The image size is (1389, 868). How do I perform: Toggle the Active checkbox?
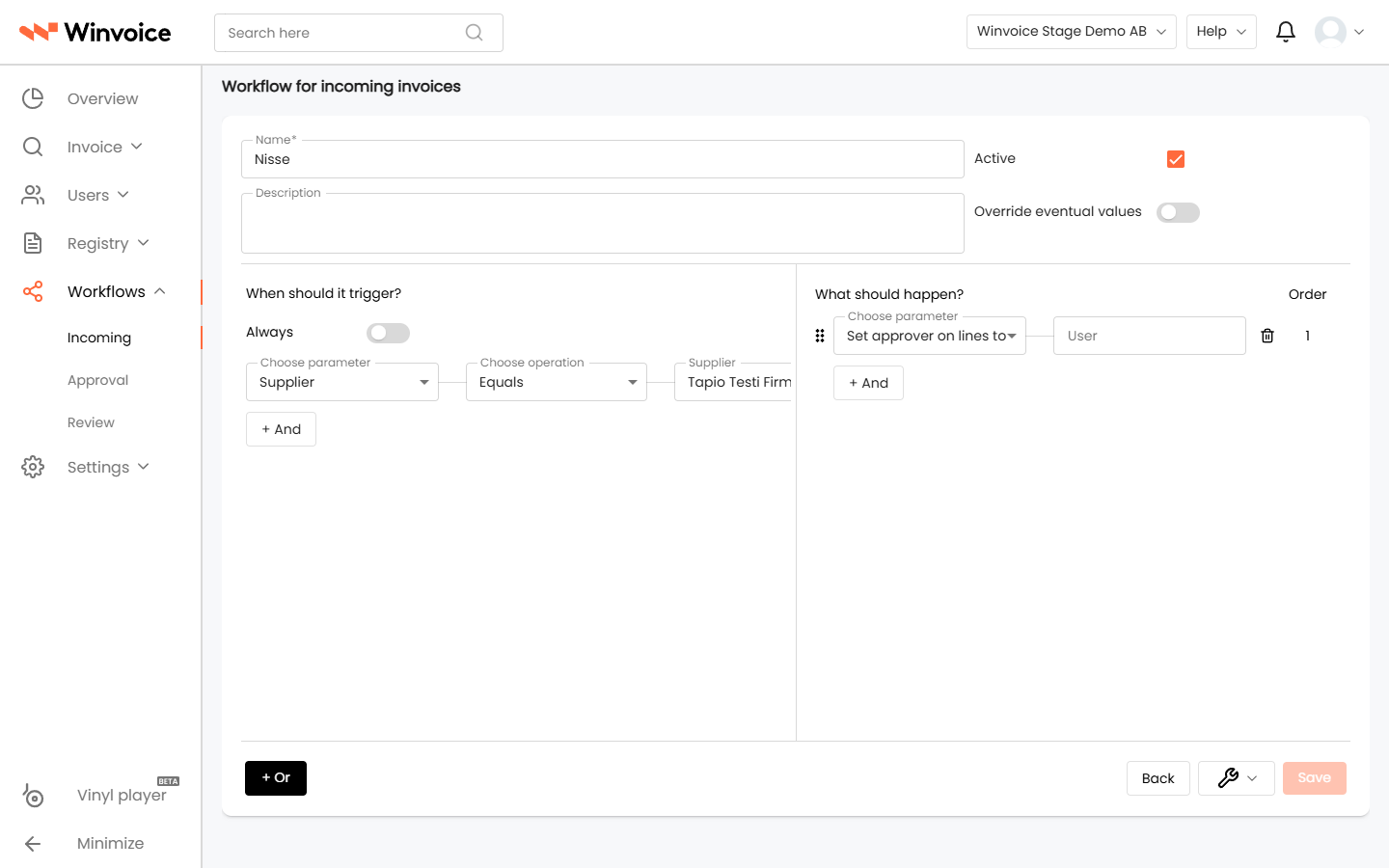pos(1176,159)
